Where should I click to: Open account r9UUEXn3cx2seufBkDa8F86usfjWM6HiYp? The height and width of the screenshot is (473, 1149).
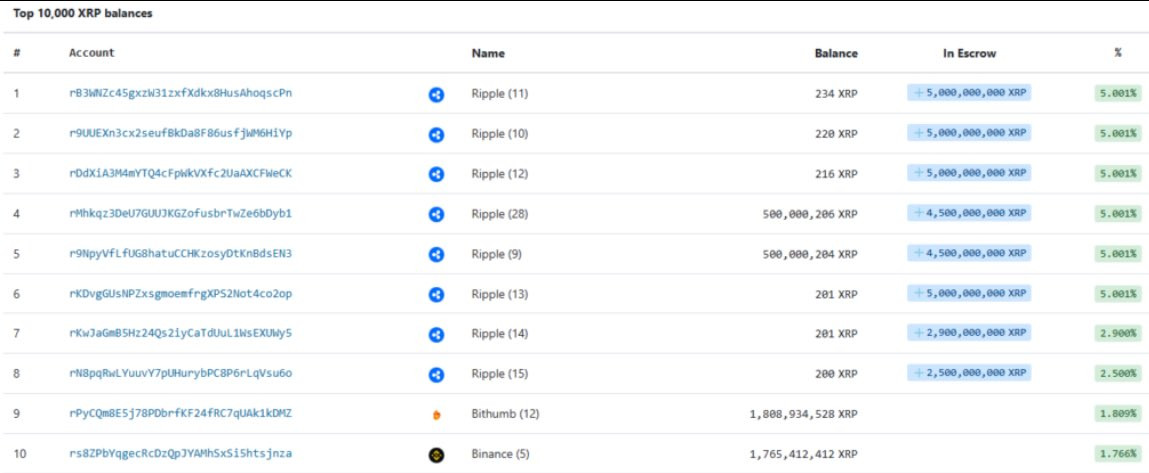pos(180,133)
